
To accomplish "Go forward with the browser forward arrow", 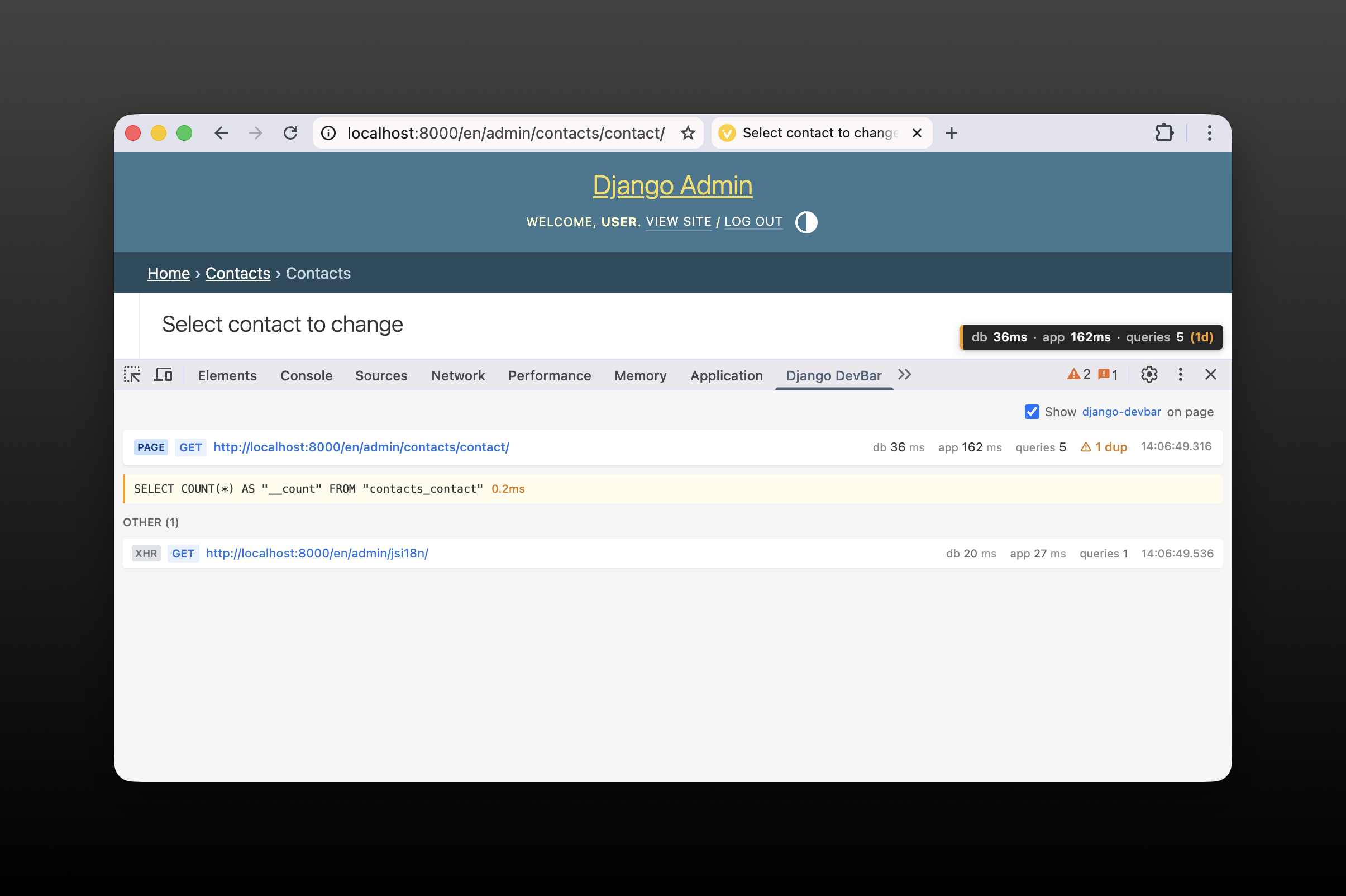I will (255, 133).
